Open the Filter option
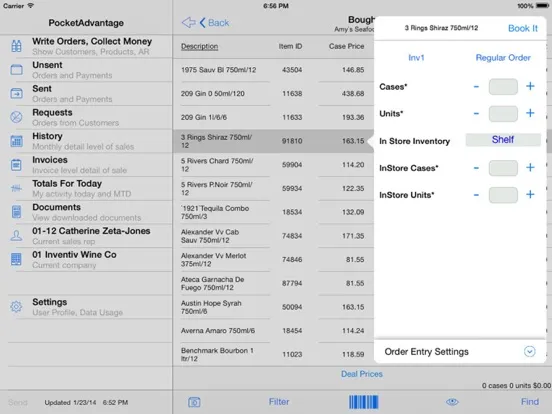The width and height of the screenshot is (552, 414). (279, 402)
